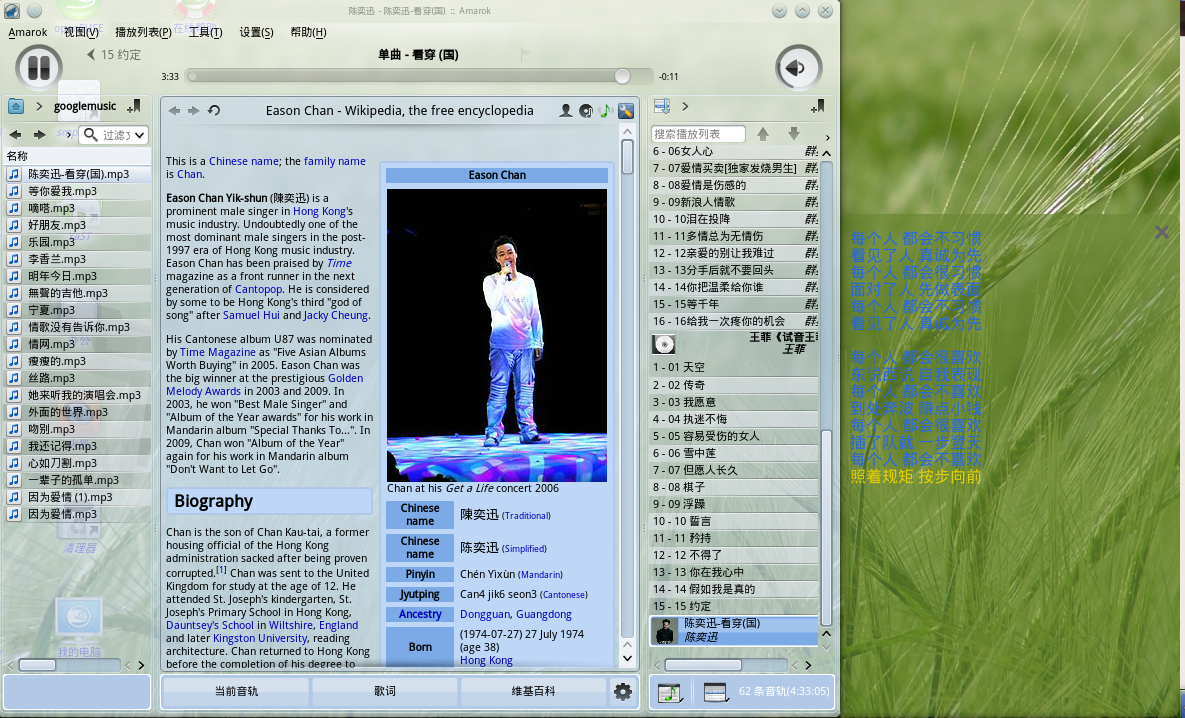Open the 设置(S) menu

tap(256, 32)
